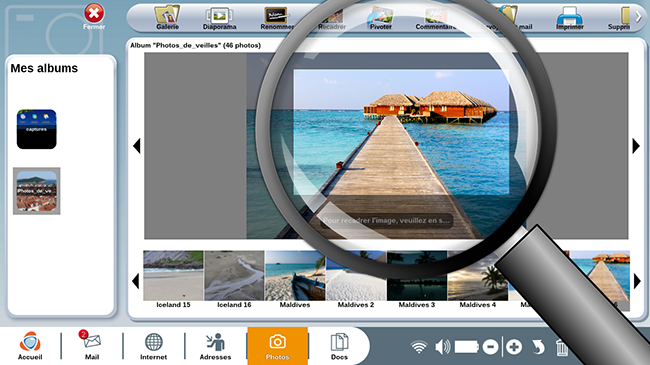Open the Galerie view

tap(167, 17)
